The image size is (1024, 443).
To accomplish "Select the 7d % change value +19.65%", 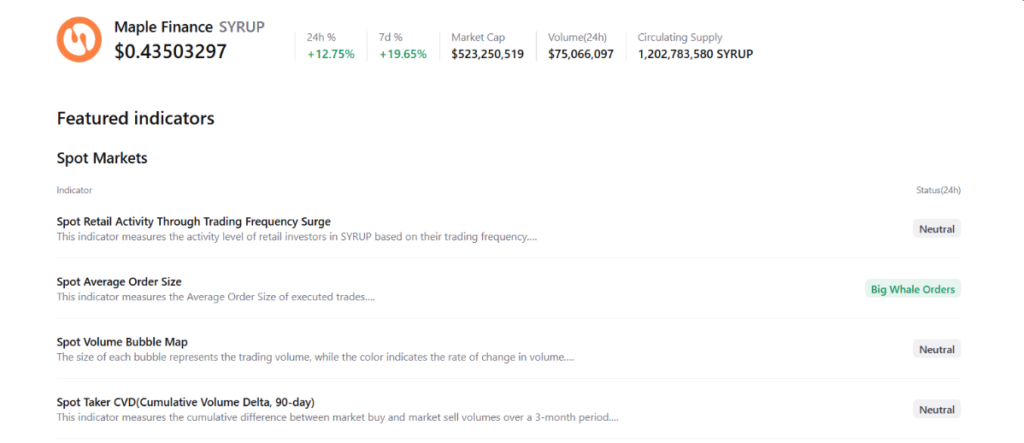I will (x=403, y=54).
